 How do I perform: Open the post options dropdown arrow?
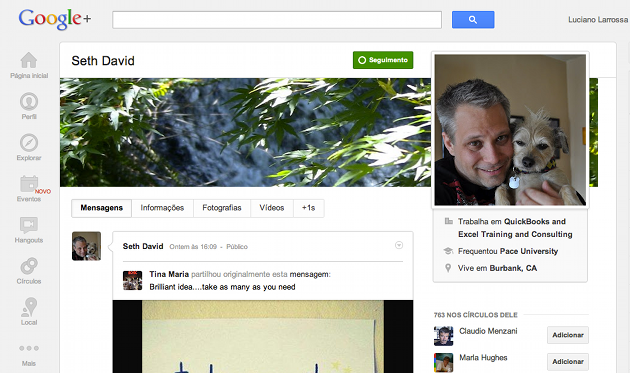(399, 245)
